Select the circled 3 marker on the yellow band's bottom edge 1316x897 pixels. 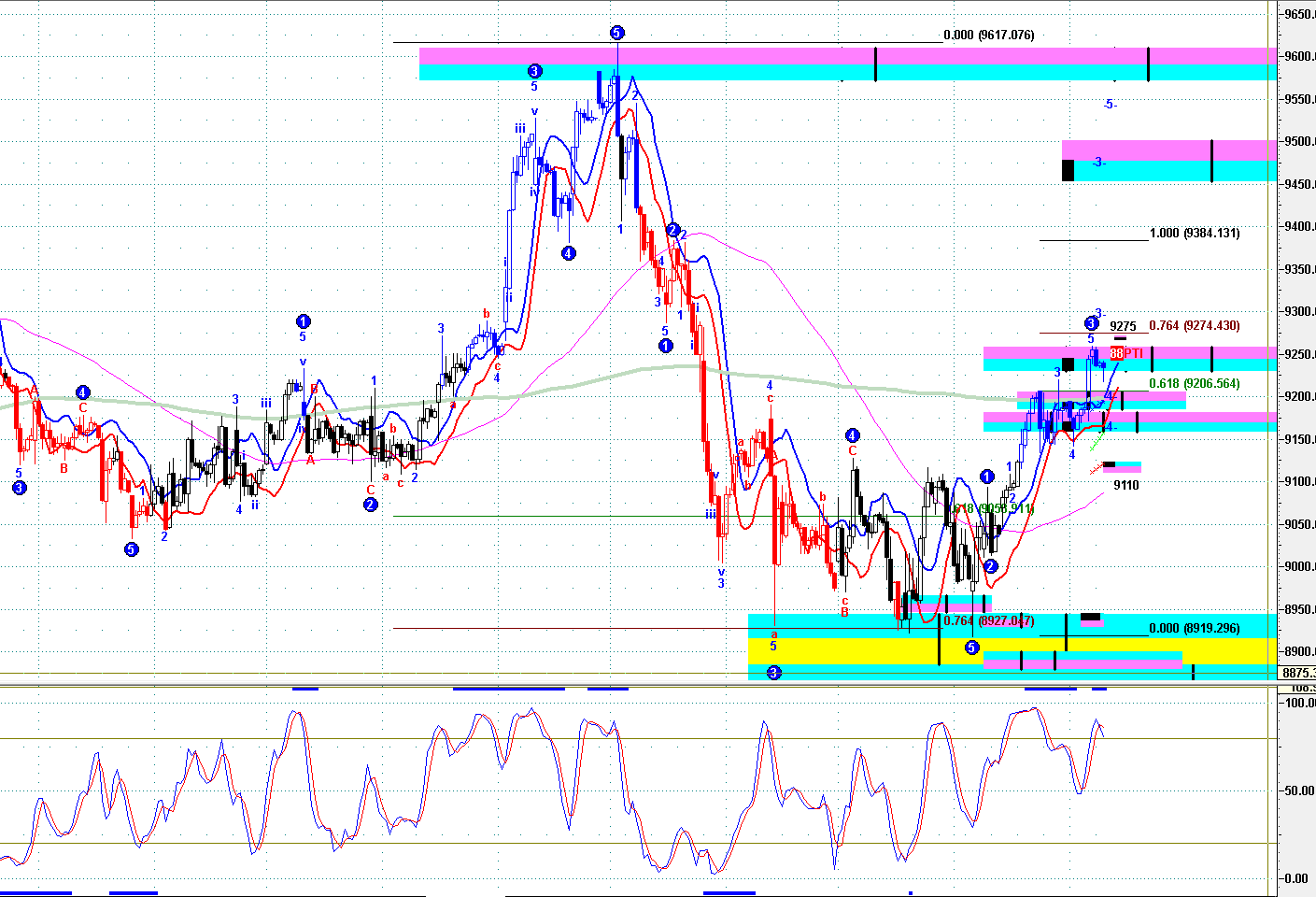click(773, 673)
